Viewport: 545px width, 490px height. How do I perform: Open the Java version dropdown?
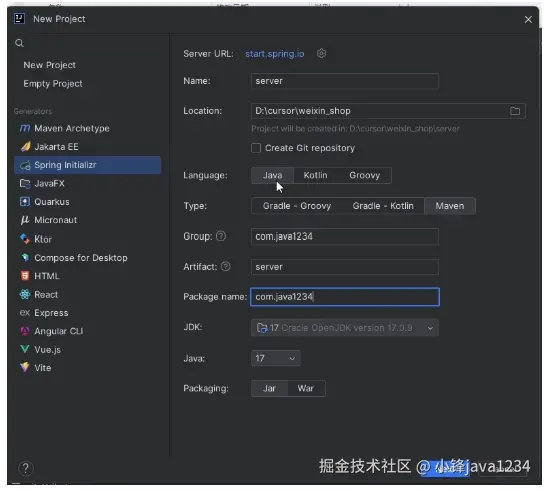276,358
